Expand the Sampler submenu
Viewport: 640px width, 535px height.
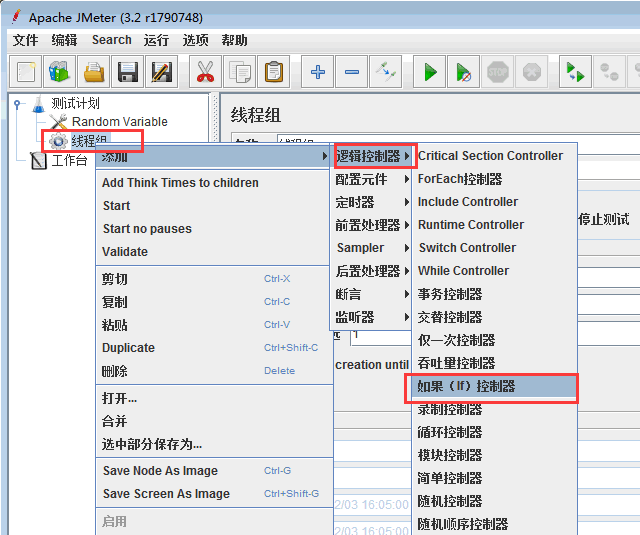tap(371, 248)
